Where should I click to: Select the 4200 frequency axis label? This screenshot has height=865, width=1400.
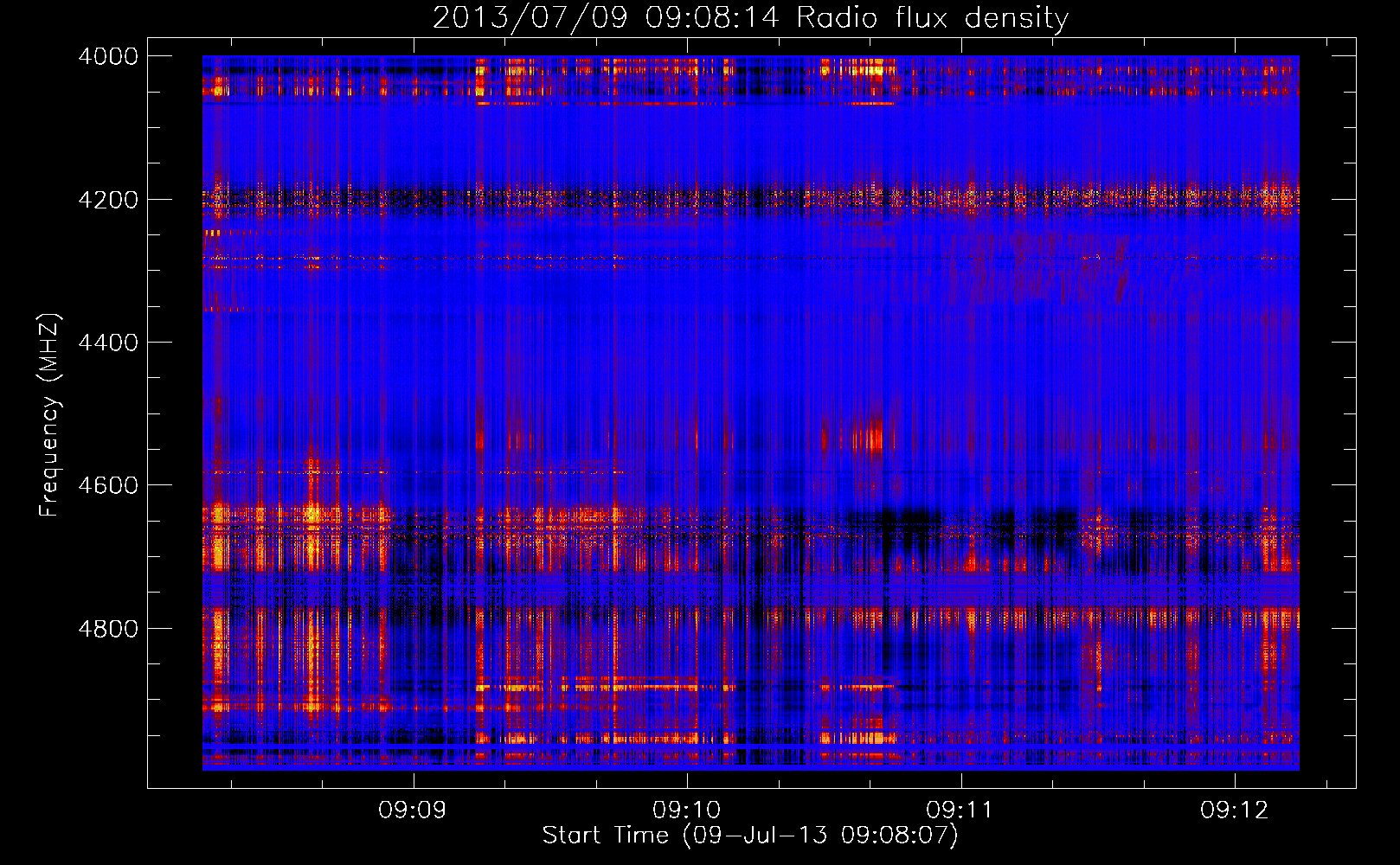108,200
